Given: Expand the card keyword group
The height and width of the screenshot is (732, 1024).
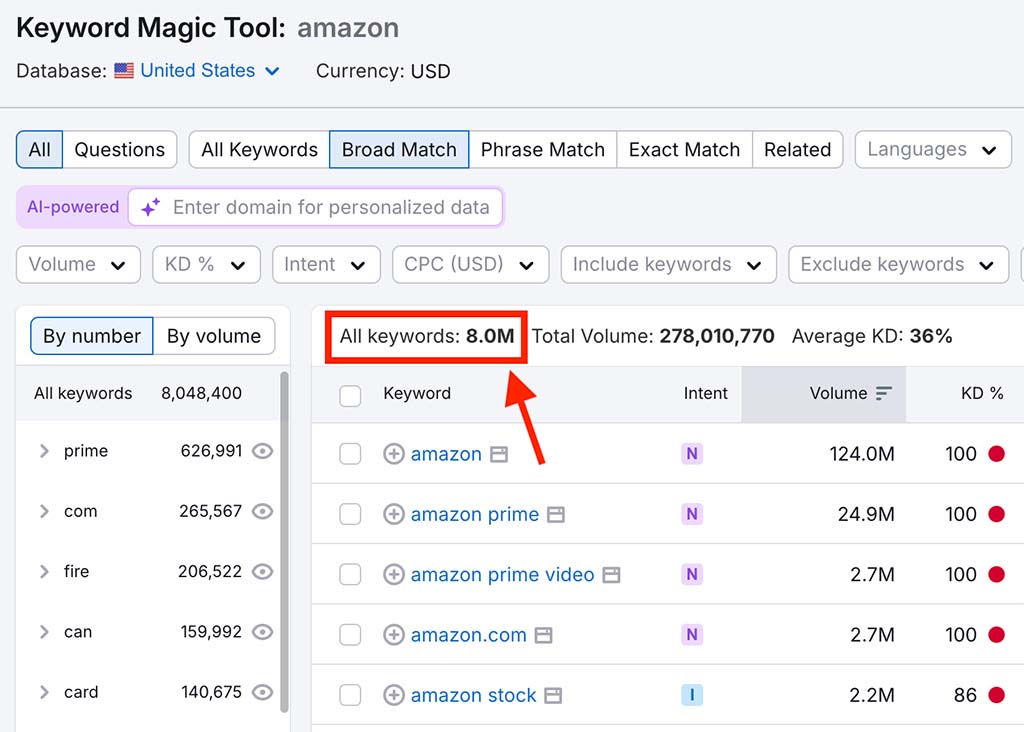Looking at the screenshot, I should click(x=44, y=692).
